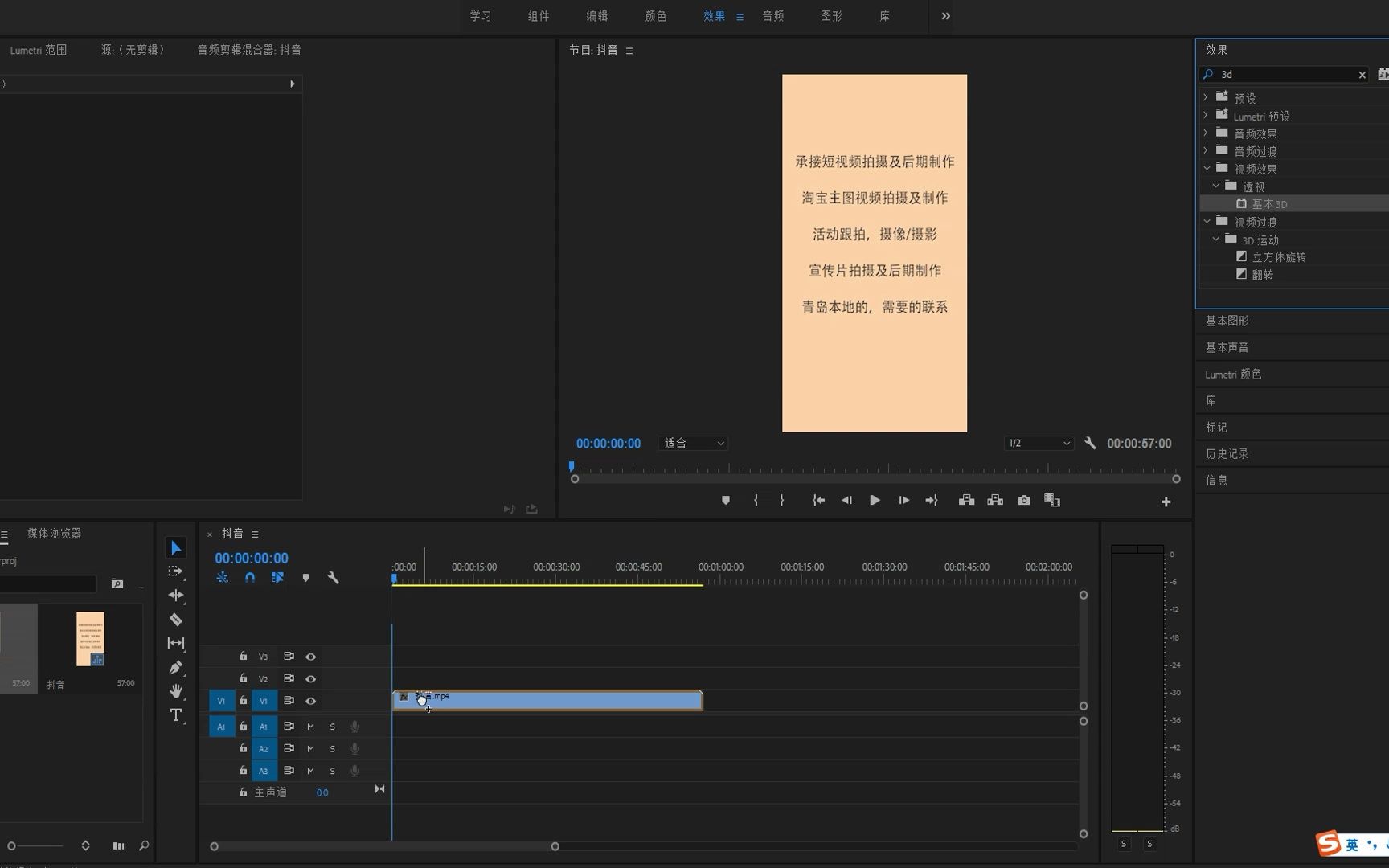The height and width of the screenshot is (868, 1389).
Task: Collapse the 透视 folder
Action: 1216,186
